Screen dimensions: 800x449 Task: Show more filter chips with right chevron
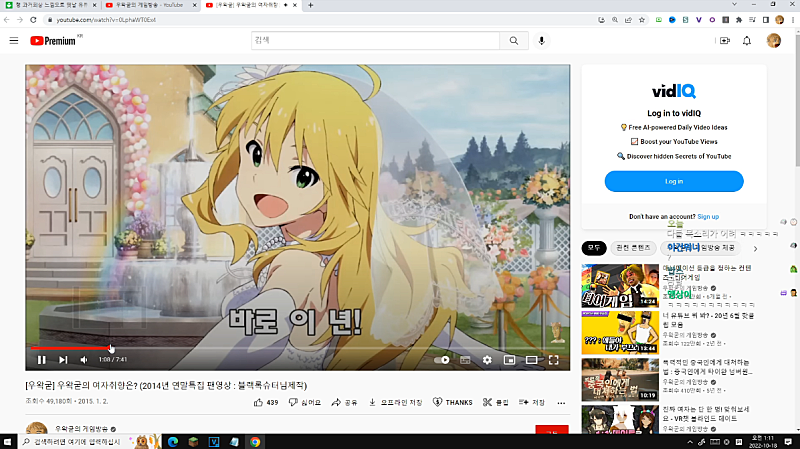point(755,248)
